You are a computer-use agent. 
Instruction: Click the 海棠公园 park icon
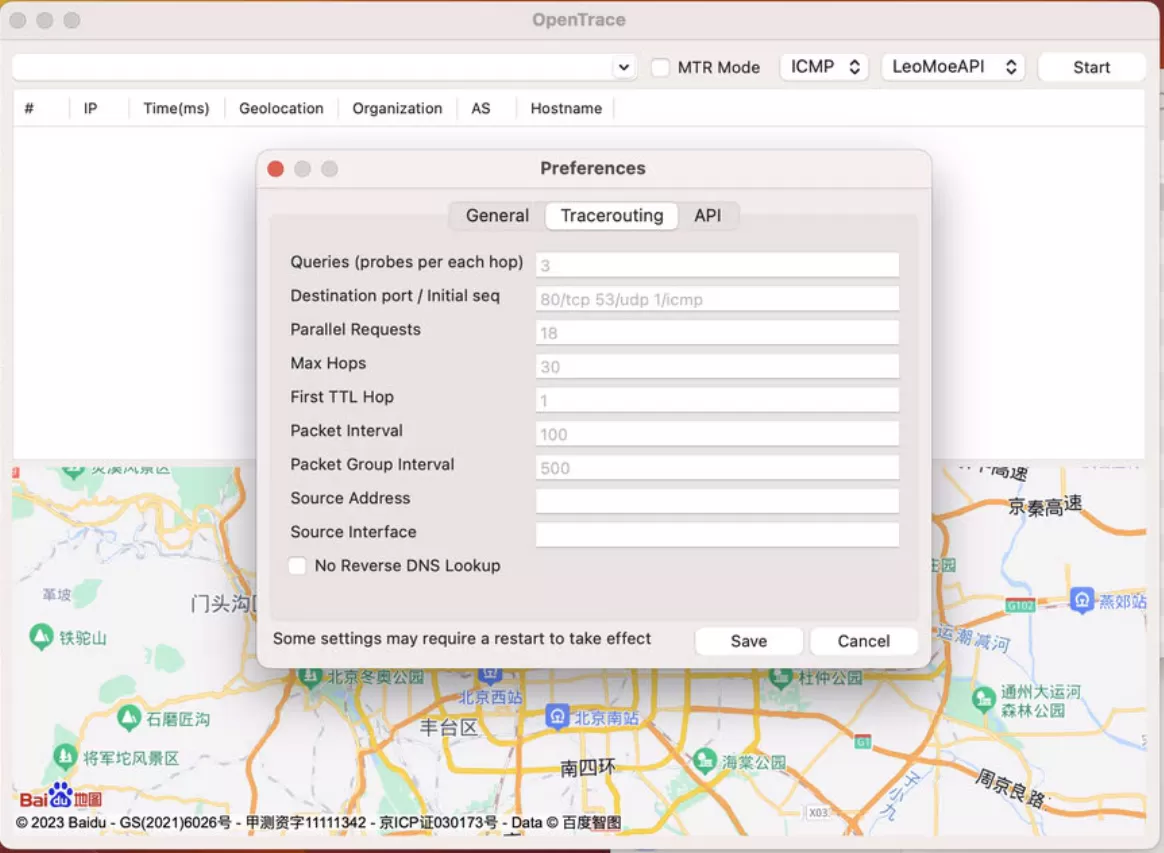704,761
